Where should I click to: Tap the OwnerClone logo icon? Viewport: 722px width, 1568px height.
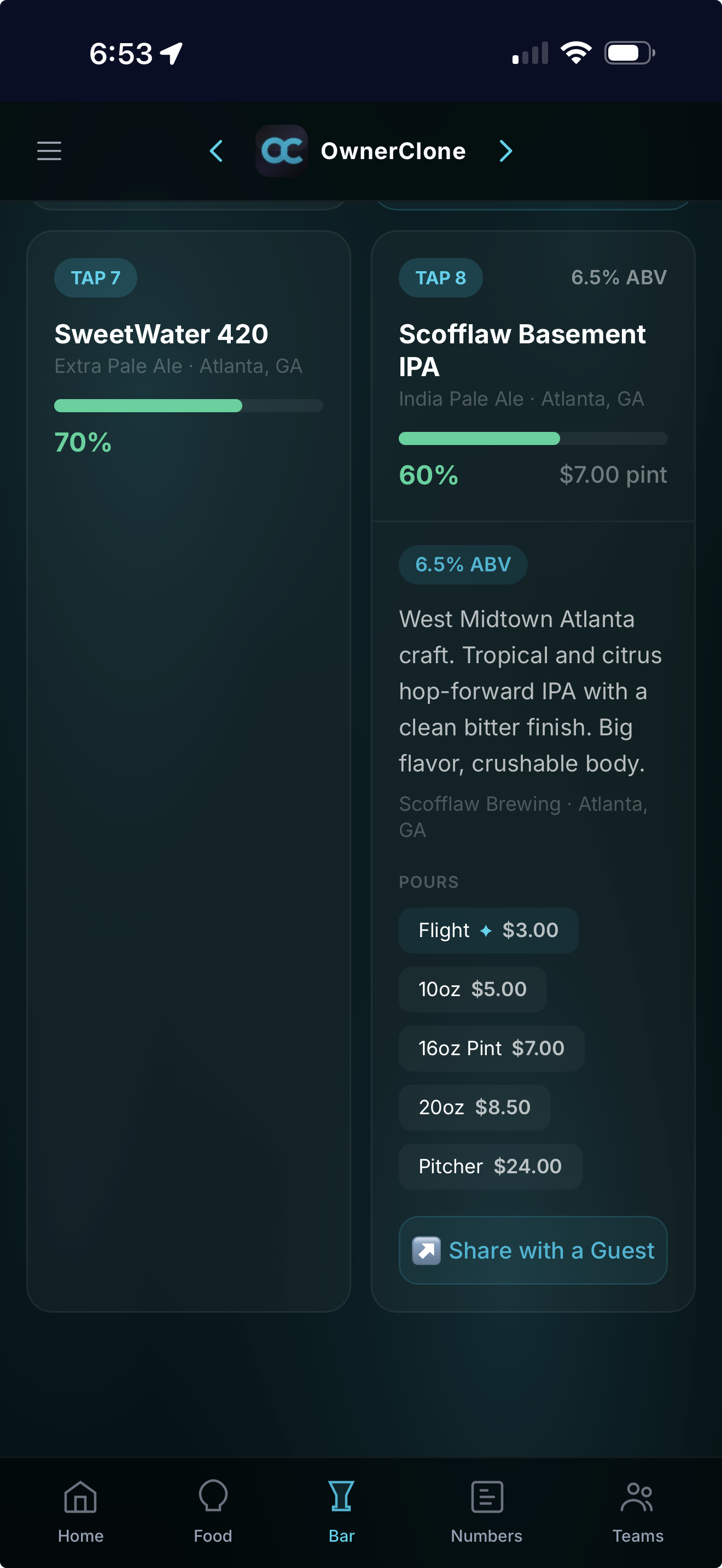click(281, 151)
